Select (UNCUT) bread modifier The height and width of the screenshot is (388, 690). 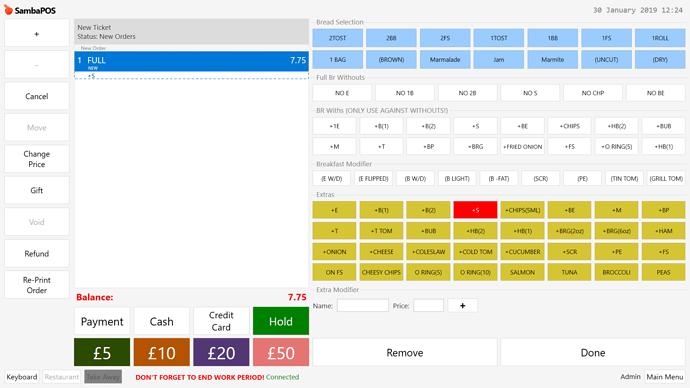[606, 59]
